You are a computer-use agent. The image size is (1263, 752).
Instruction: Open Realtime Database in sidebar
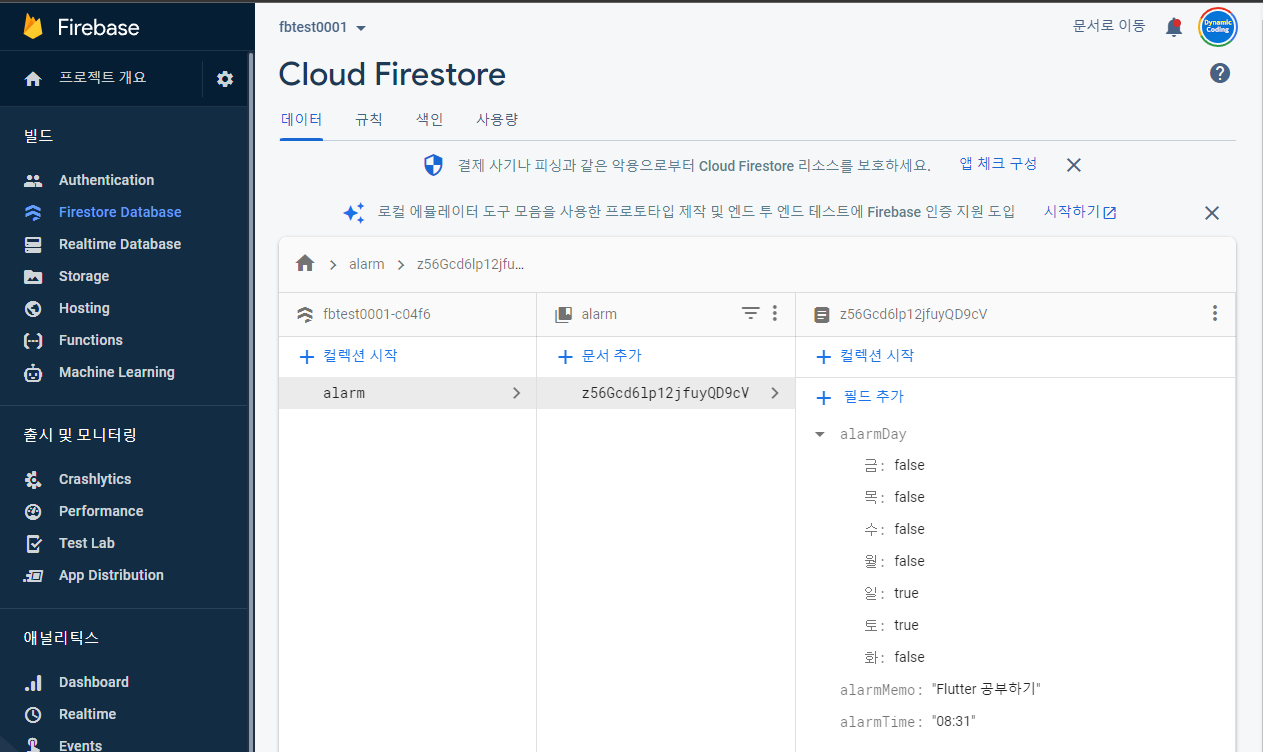120,244
